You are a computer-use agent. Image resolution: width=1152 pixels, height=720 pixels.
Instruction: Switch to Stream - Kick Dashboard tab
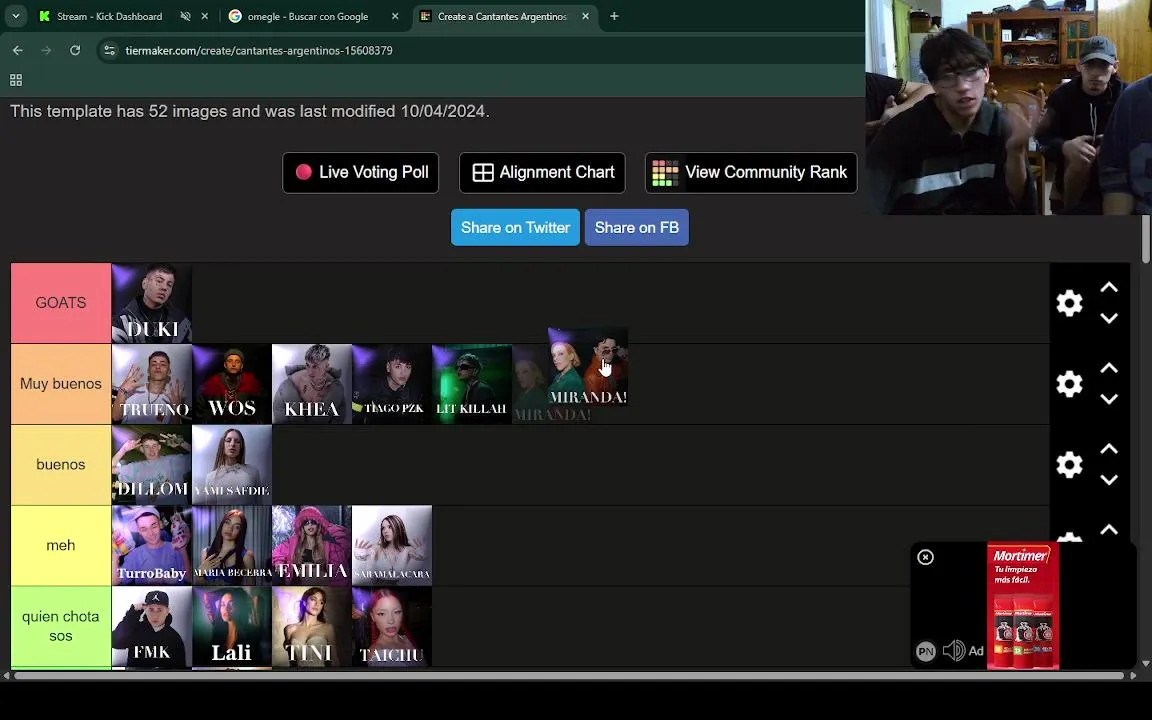pos(109,16)
